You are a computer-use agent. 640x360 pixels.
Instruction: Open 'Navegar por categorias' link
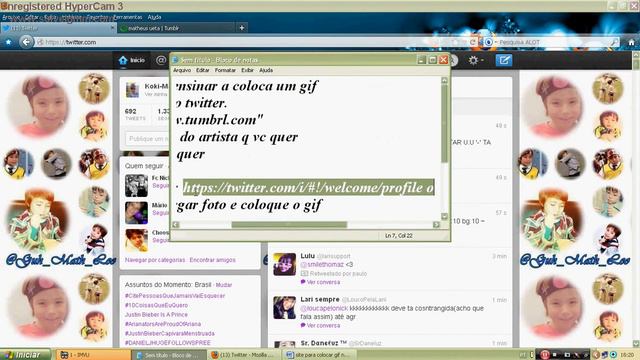pyautogui.click(x=155, y=260)
